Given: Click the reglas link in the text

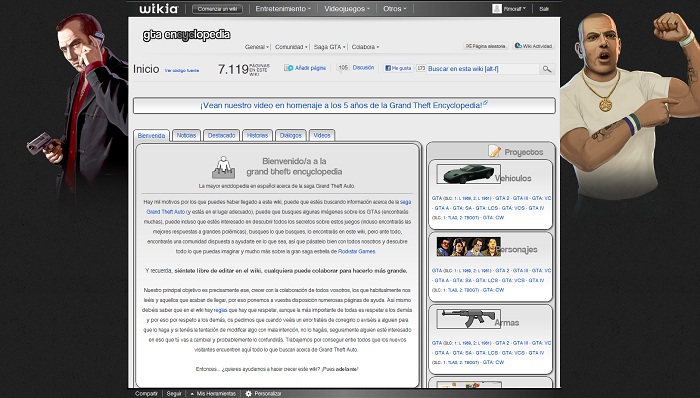Looking at the screenshot, I should tap(221, 310).
